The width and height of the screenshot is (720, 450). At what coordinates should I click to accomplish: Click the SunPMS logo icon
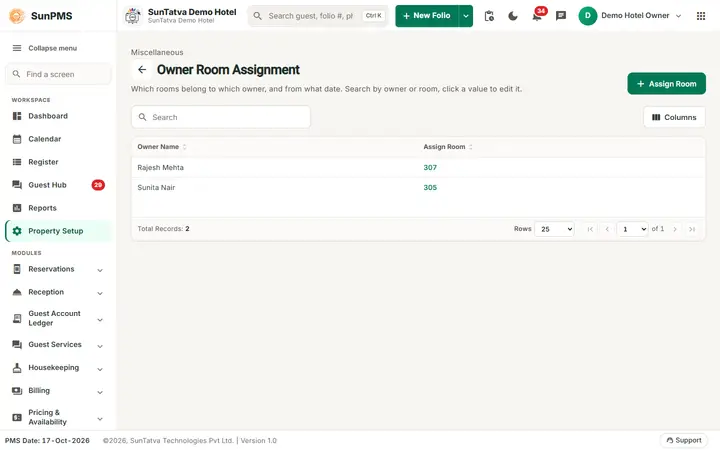tap(17, 16)
